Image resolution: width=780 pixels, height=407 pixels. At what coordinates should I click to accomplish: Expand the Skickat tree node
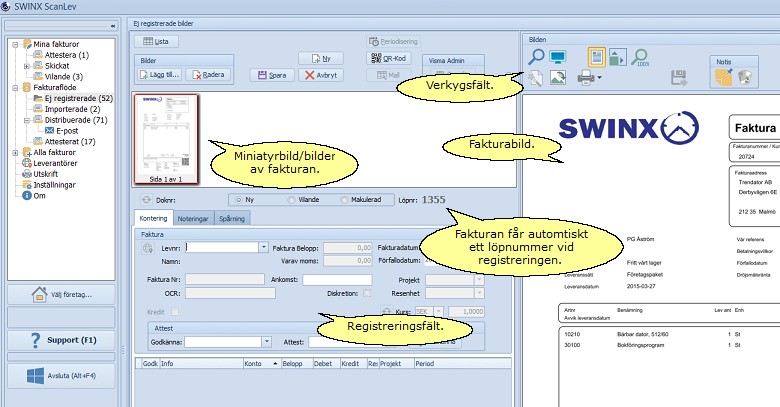click(27, 66)
